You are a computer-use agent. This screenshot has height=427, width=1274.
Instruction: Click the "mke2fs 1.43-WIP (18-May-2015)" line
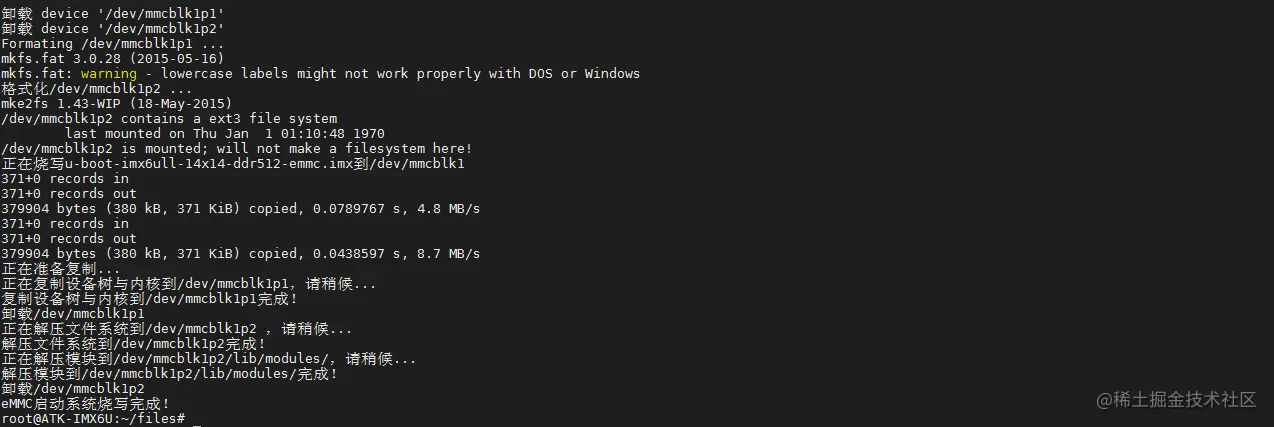pyautogui.click(x=117, y=104)
